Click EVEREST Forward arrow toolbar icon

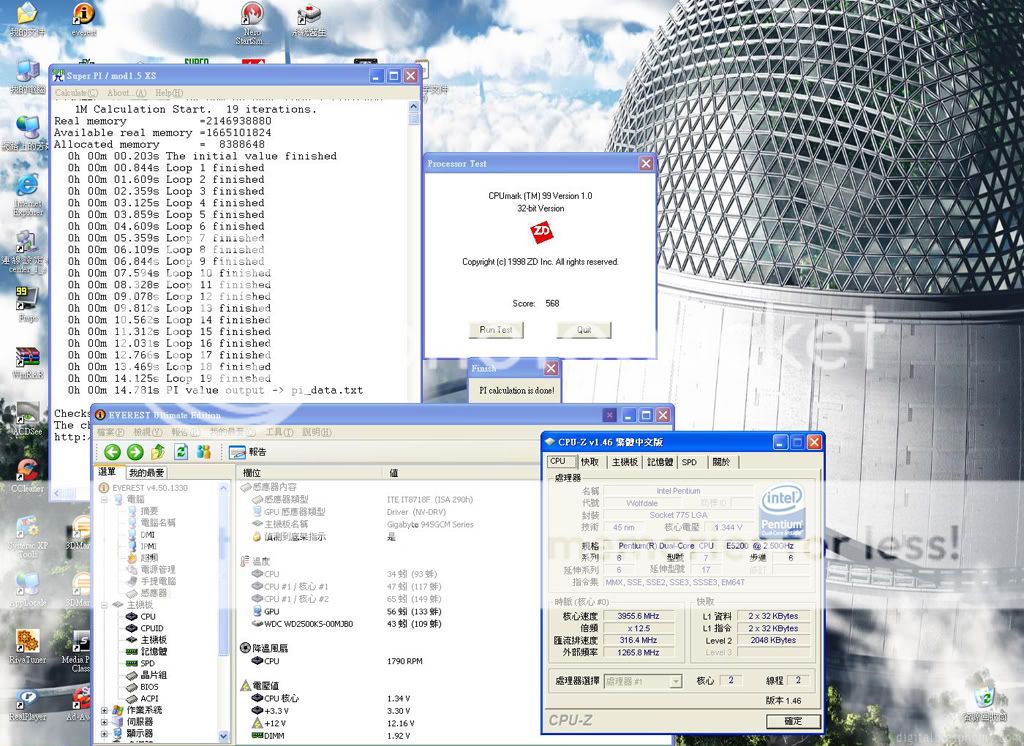click(x=135, y=451)
